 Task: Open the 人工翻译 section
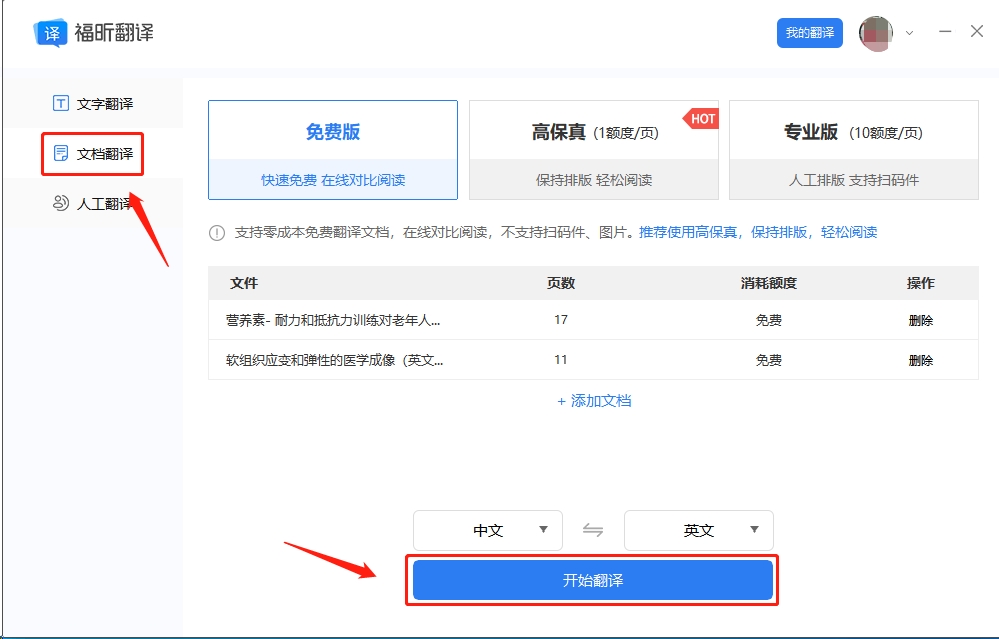[x=89, y=203]
